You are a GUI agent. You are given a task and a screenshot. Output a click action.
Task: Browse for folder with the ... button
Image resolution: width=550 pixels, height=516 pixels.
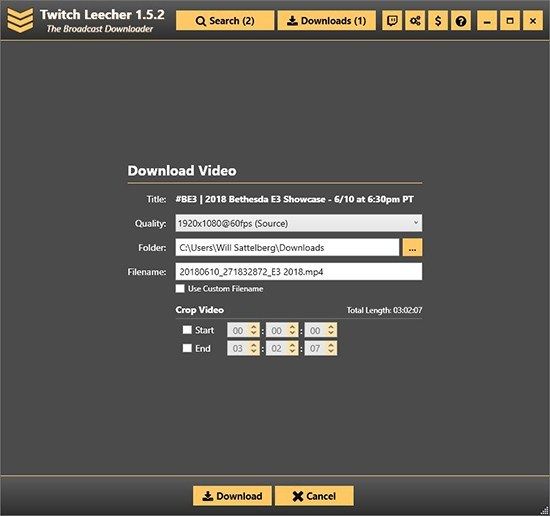(412, 247)
